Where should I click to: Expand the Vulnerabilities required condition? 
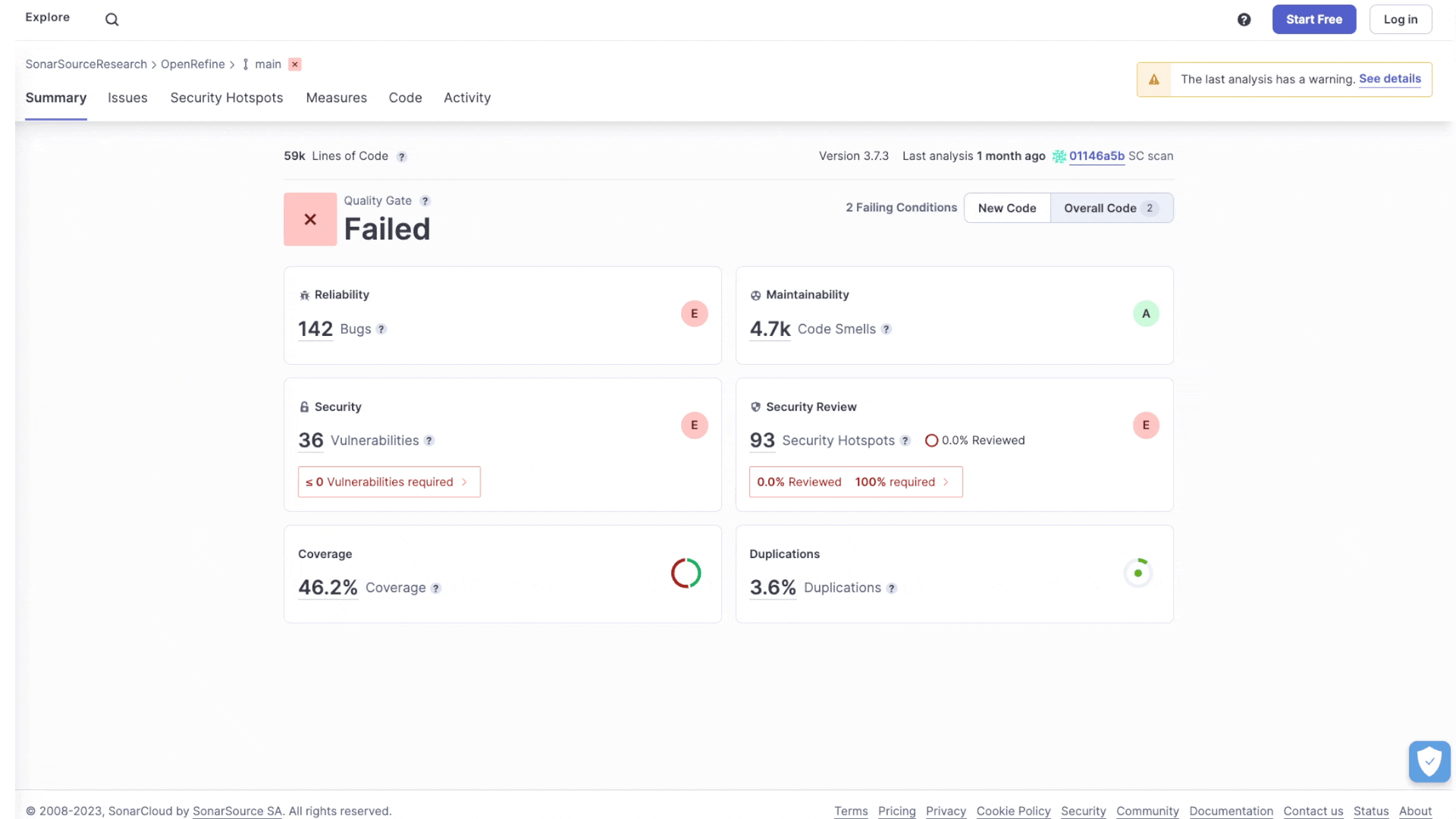pos(388,482)
